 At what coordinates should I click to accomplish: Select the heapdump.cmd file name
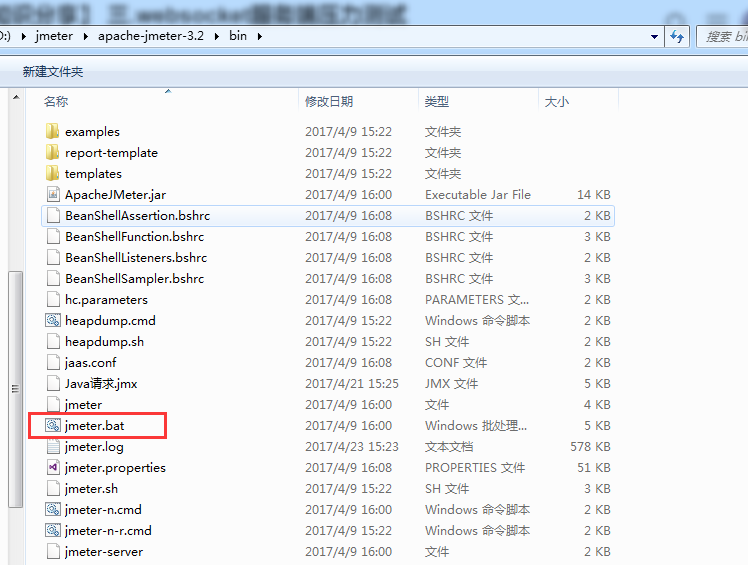(x=110, y=321)
